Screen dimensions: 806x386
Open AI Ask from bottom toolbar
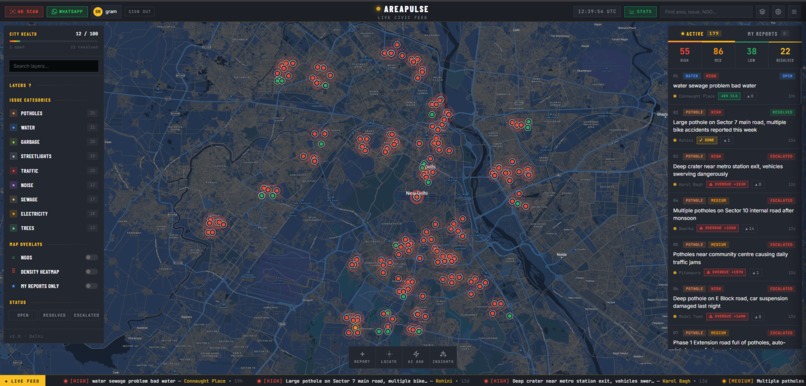416,357
